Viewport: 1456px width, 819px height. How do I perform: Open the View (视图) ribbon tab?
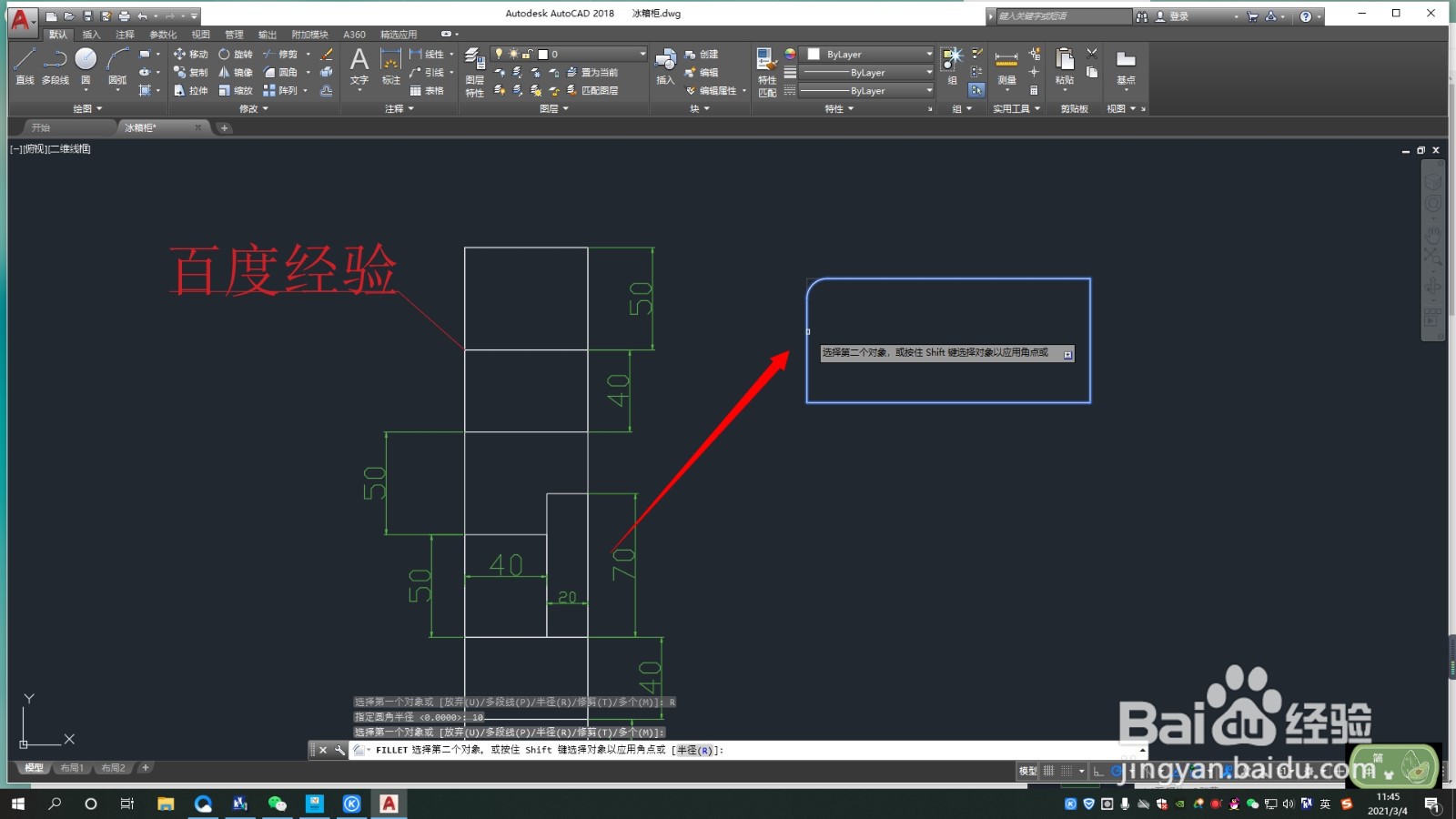pyautogui.click(x=200, y=35)
